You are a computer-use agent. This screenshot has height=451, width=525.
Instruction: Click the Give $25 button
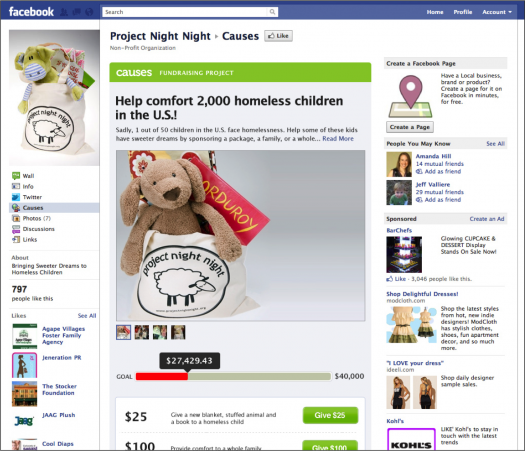pyautogui.click(x=330, y=415)
